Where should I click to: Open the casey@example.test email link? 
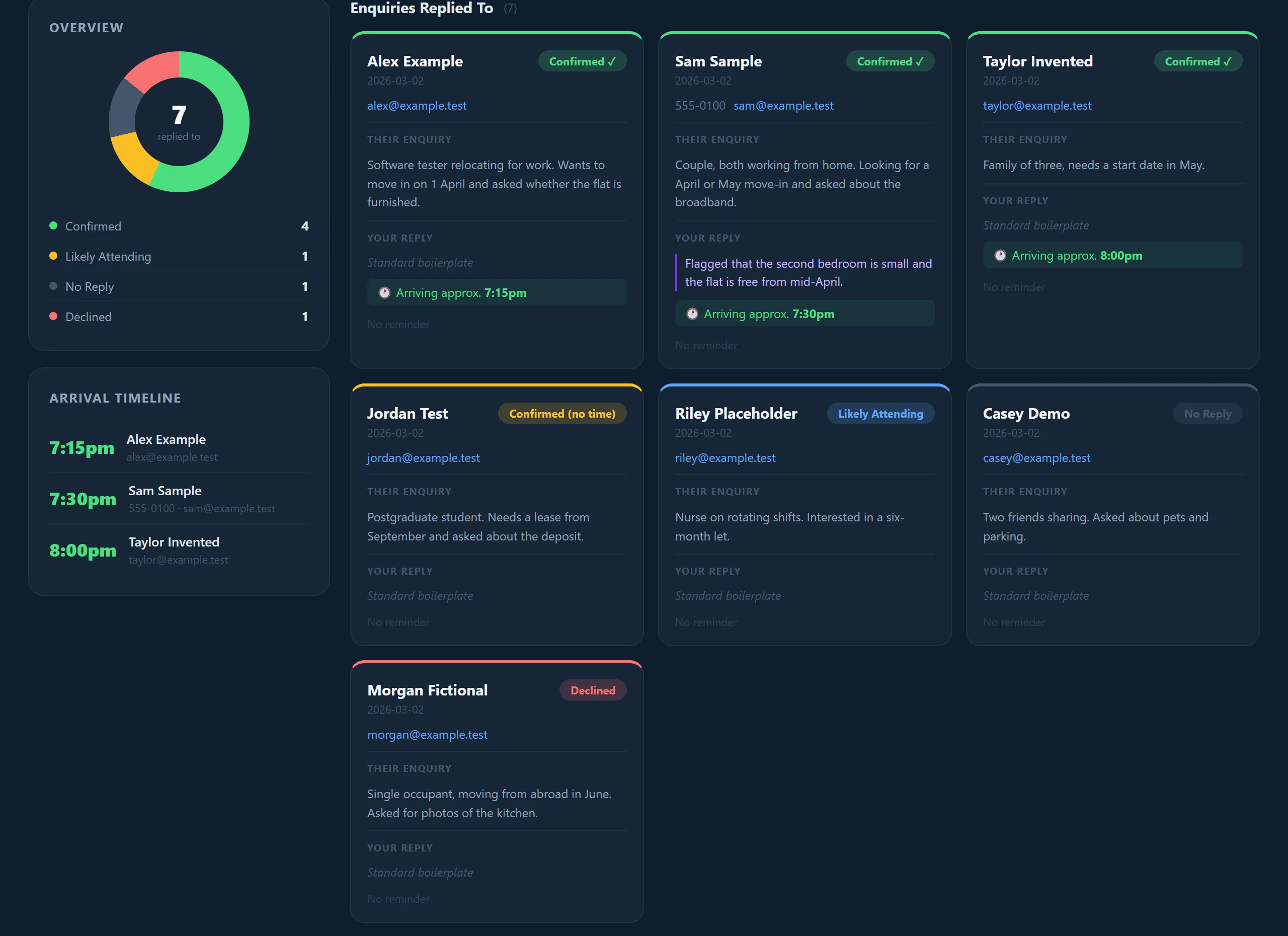point(1036,458)
